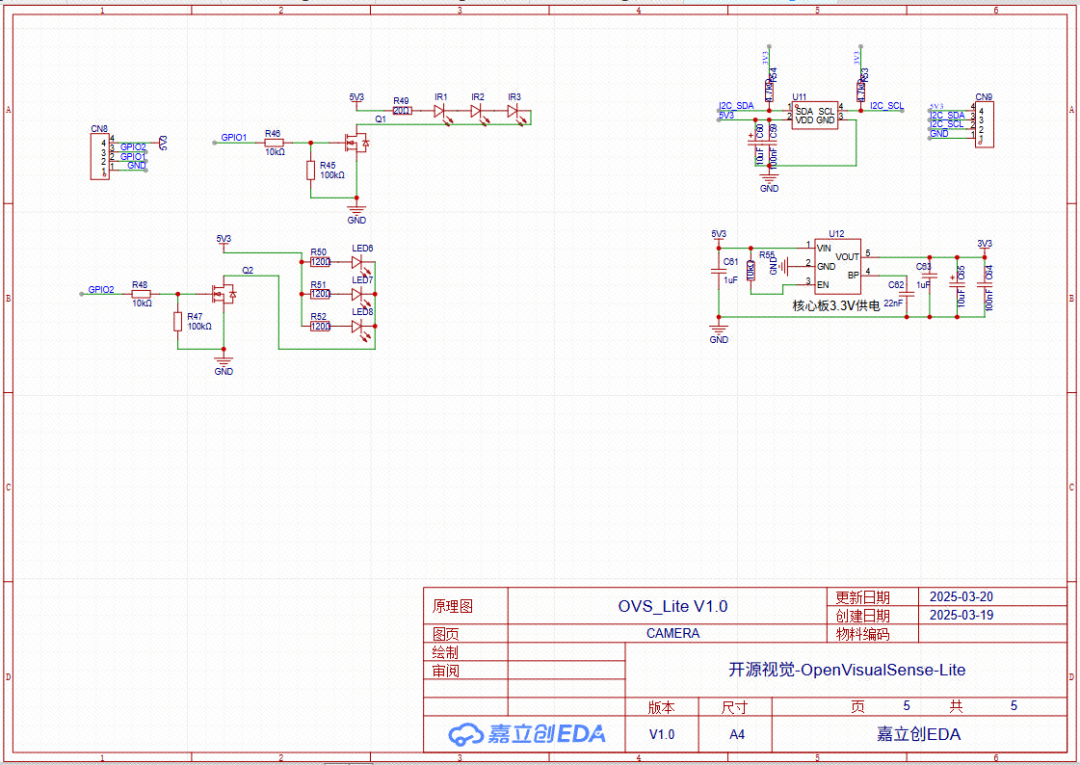
Task: Click the infrared LED IR2 symbol
Action: pos(474,113)
